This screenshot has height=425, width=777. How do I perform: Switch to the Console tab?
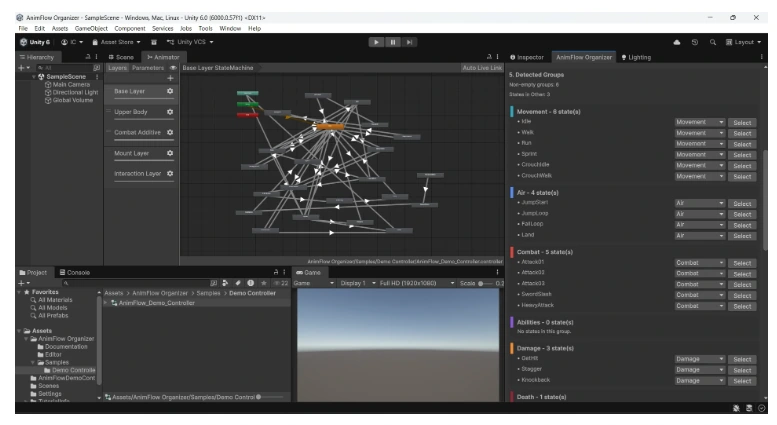[x=75, y=272]
